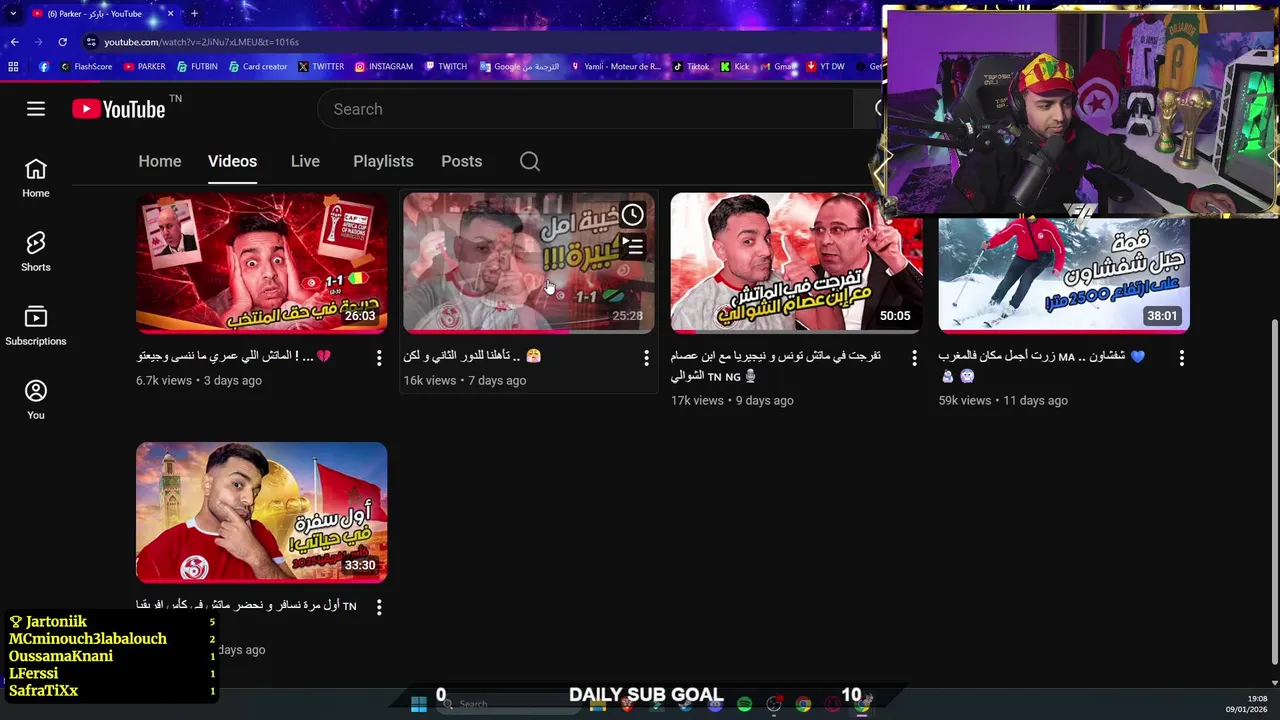
Task: Open the Tiktok bookmark
Action: 690,67
